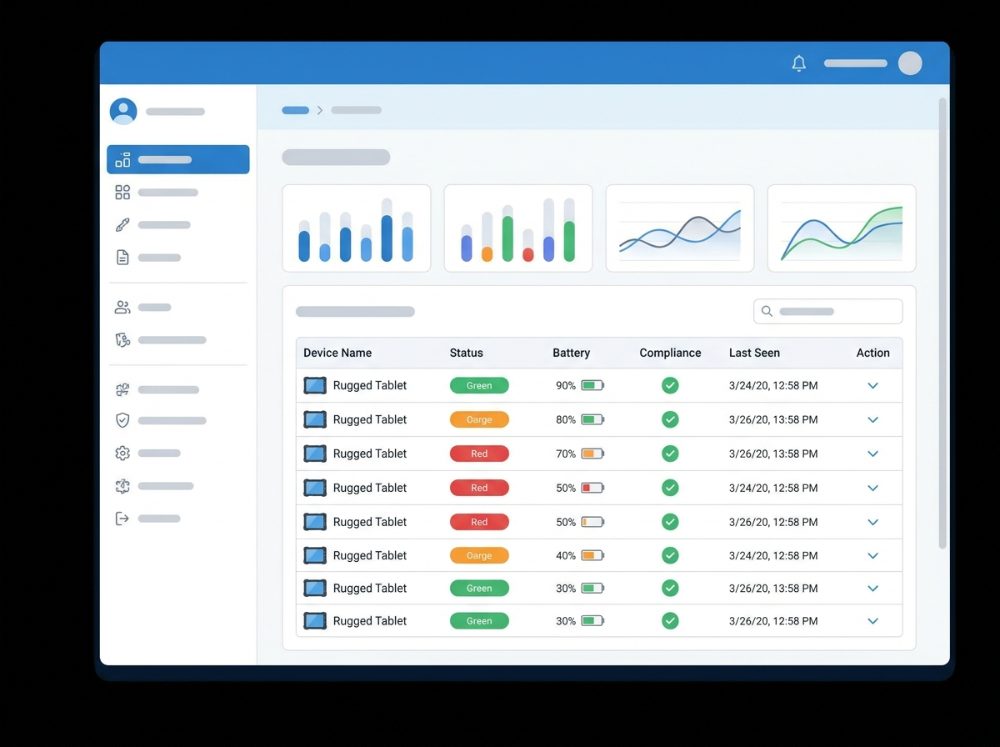Focus the search field above the device table
Viewport: 1000px width, 747px height.
click(x=828, y=311)
